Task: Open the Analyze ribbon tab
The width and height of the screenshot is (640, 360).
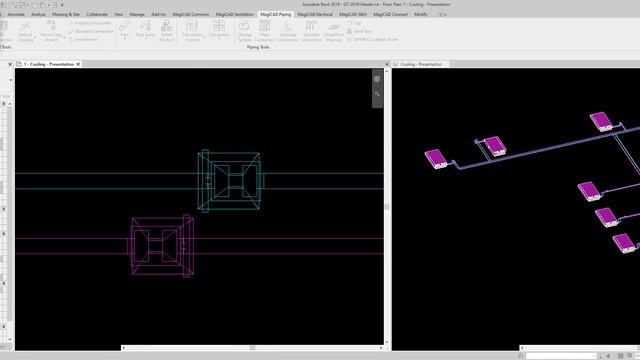Action: coord(38,14)
